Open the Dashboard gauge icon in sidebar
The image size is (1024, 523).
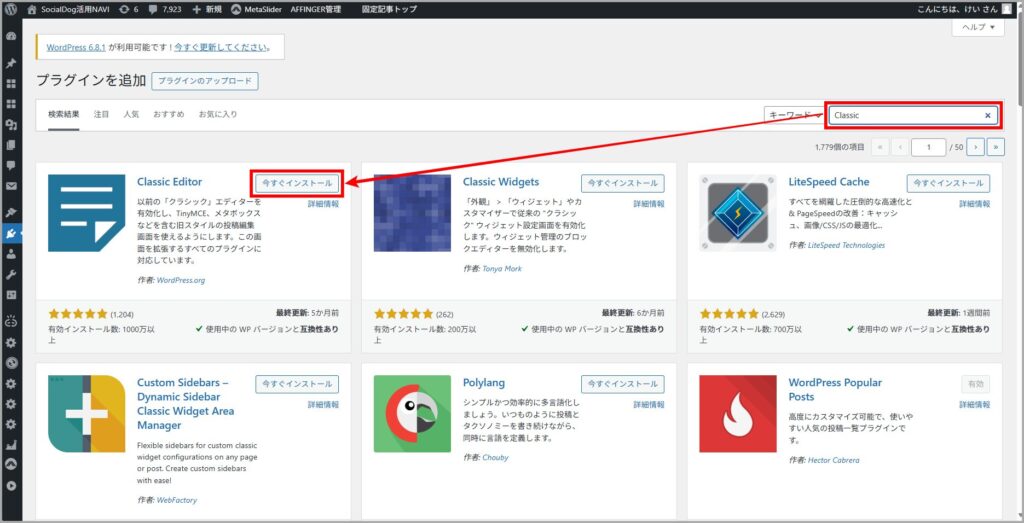coord(10,37)
